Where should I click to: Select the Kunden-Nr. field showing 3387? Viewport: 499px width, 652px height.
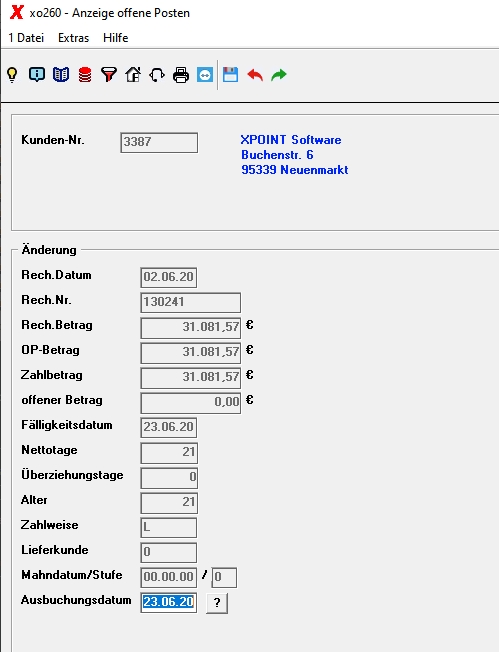(159, 143)
